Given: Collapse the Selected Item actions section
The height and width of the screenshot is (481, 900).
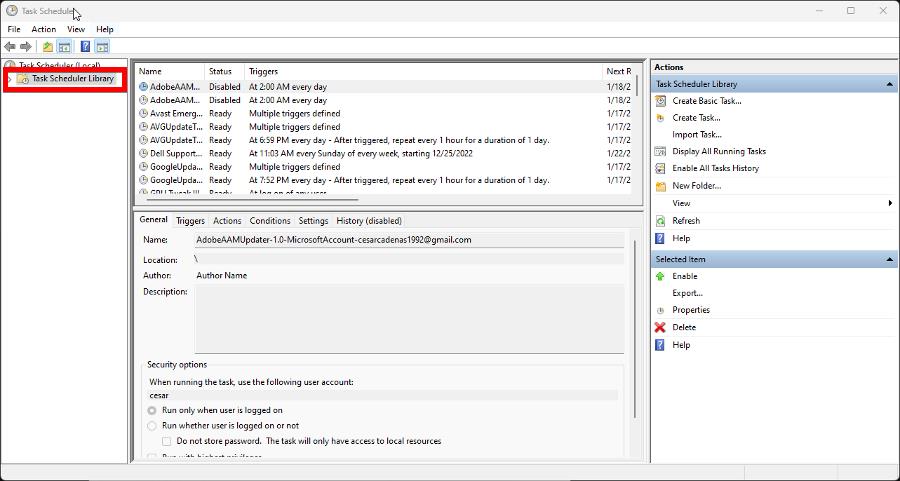Looking at the screenshot, I should (x=890, y=259).
